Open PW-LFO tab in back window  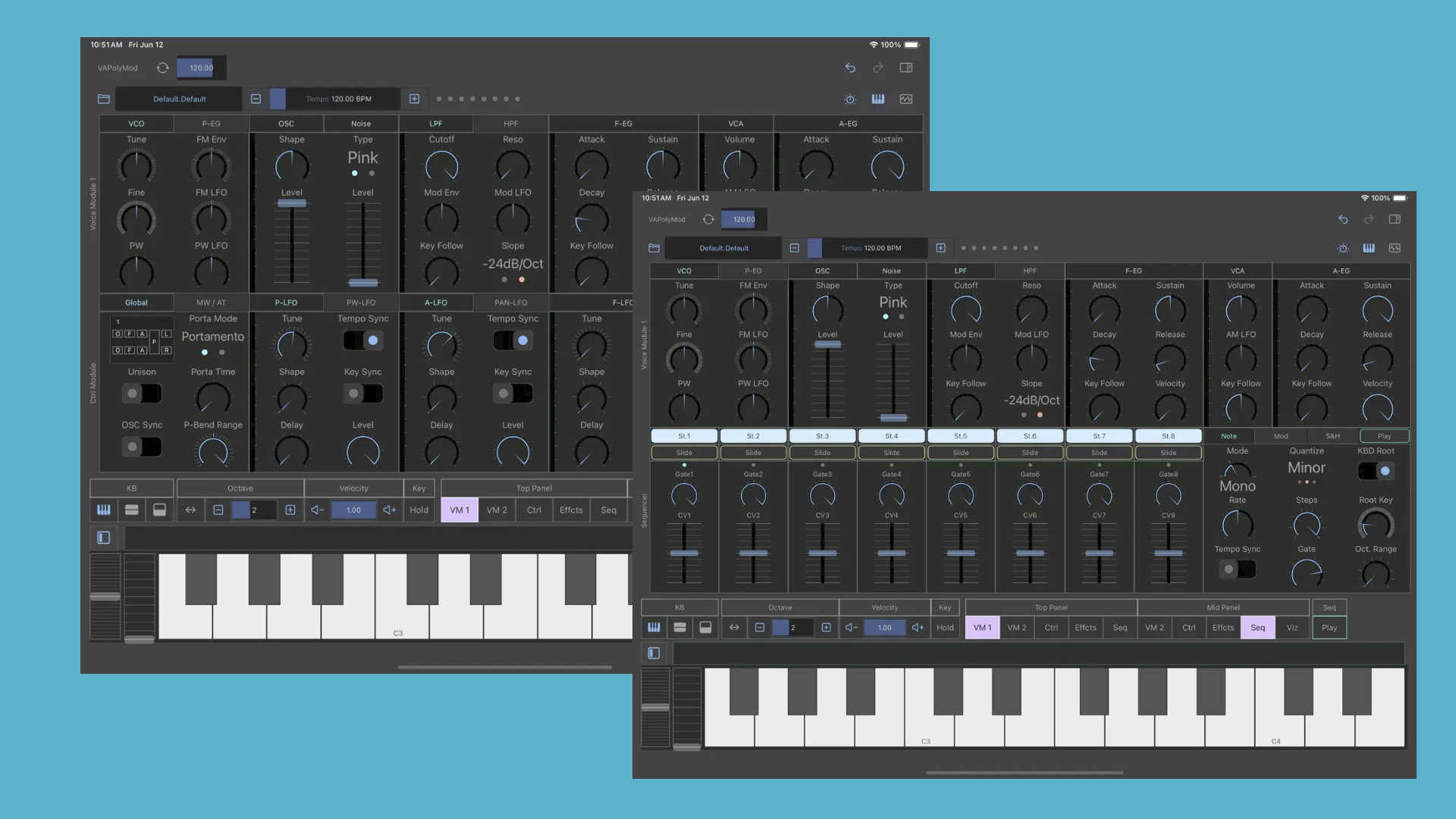[361, 303]
